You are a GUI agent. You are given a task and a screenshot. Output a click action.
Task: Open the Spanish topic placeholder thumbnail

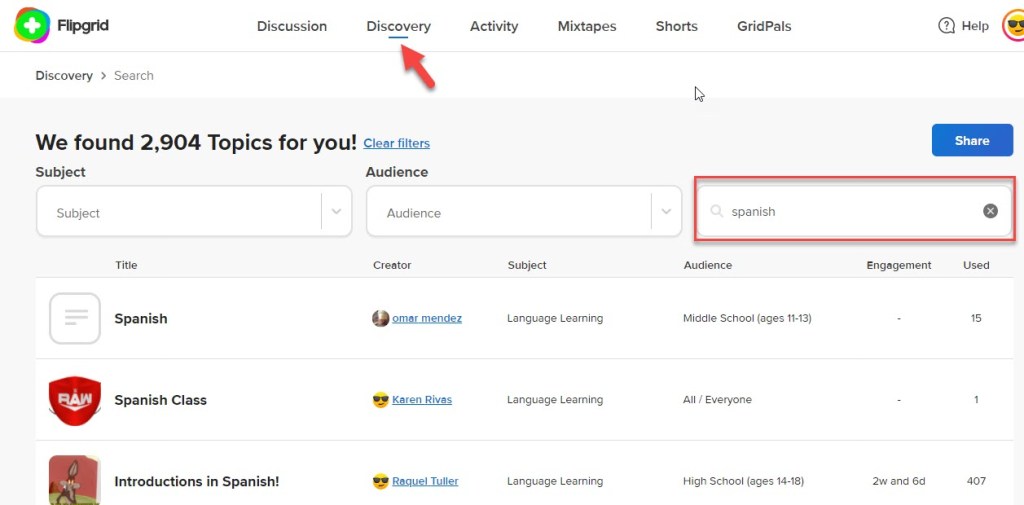click(75, 318)
